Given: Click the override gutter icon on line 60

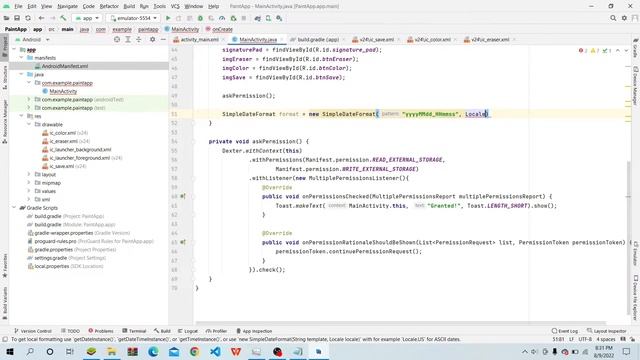Looking at the screenshot, I should tap(183, 196).
